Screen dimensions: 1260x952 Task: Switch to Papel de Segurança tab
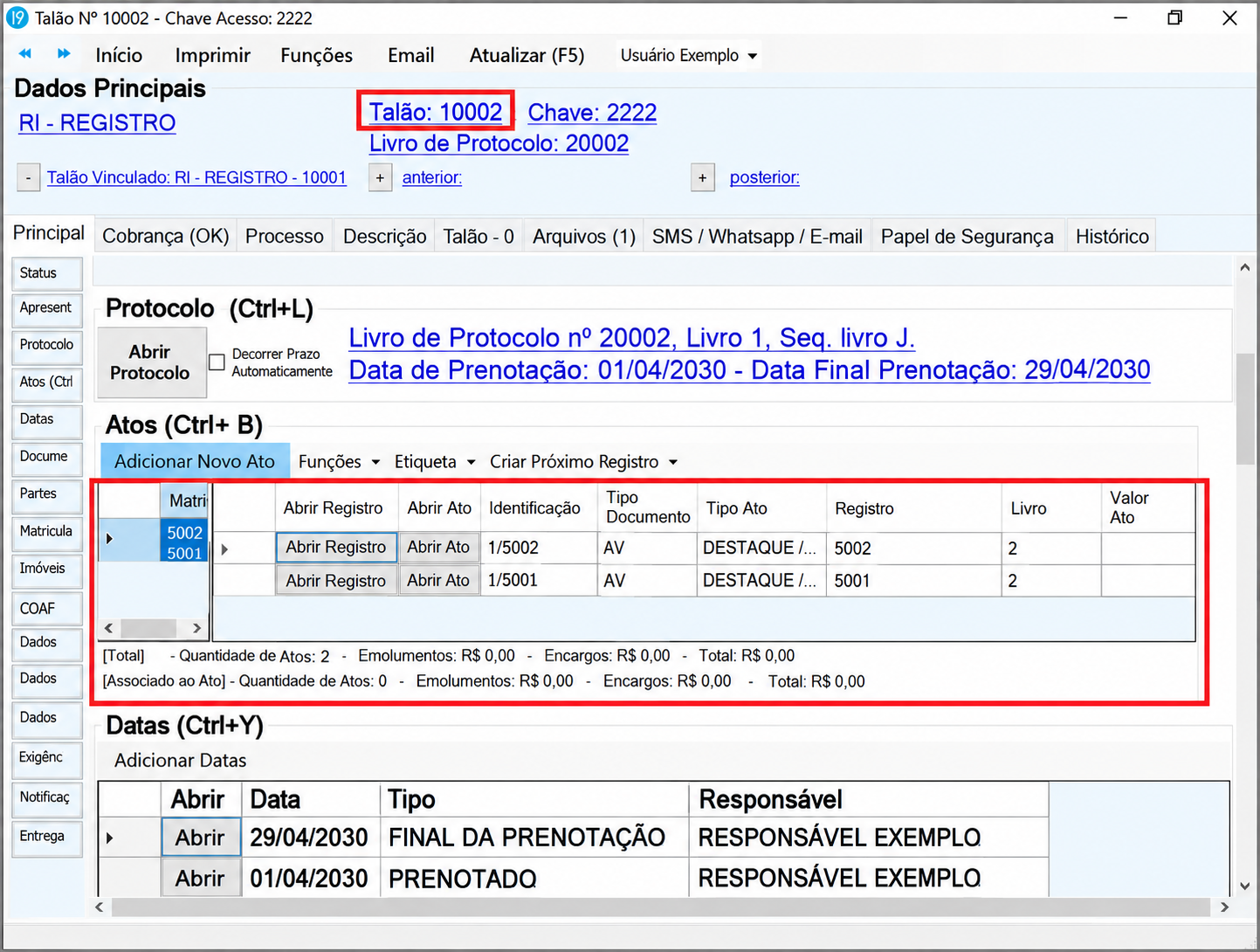coord(967,236)
